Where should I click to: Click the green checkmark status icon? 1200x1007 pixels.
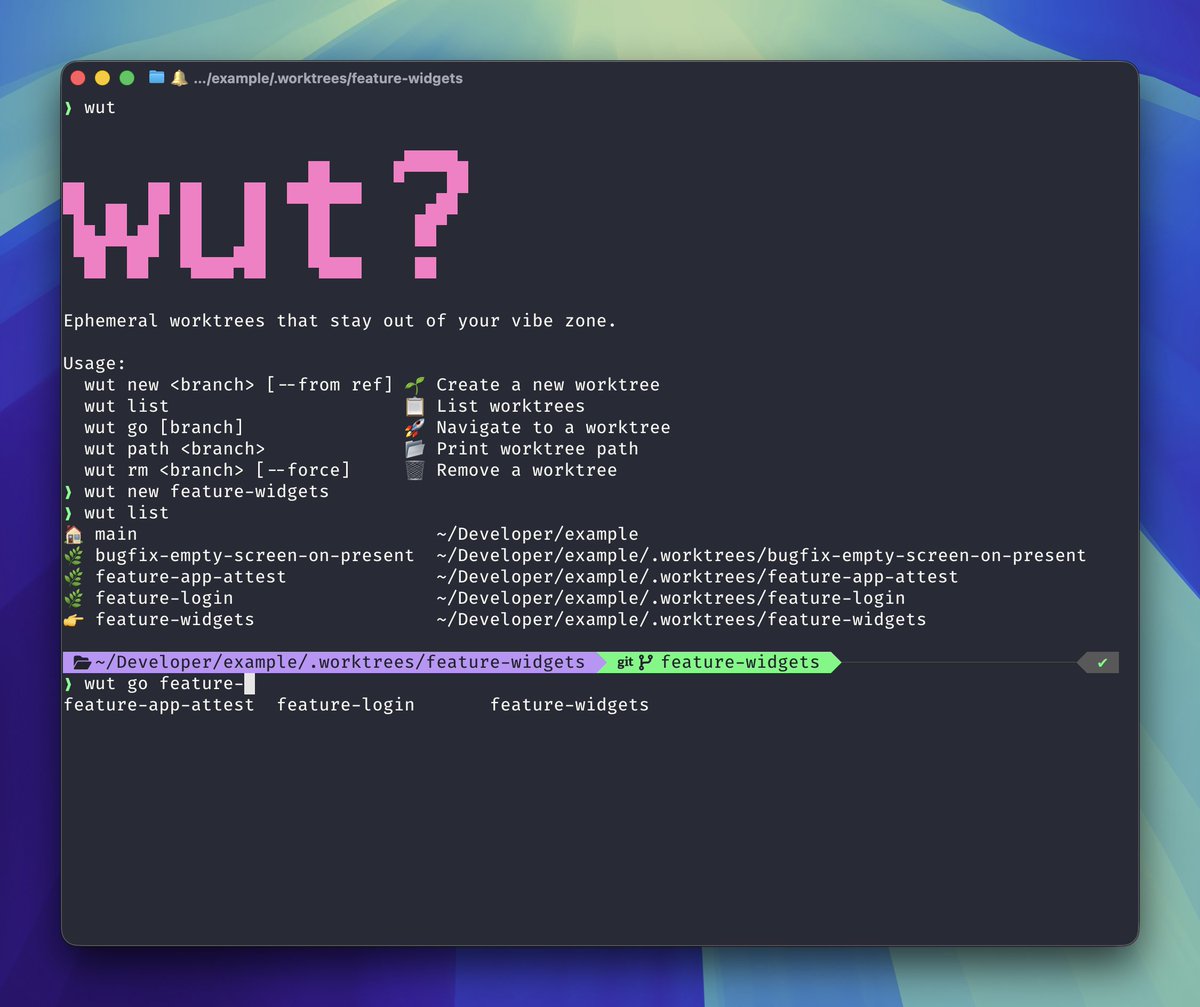(1102, 662)
